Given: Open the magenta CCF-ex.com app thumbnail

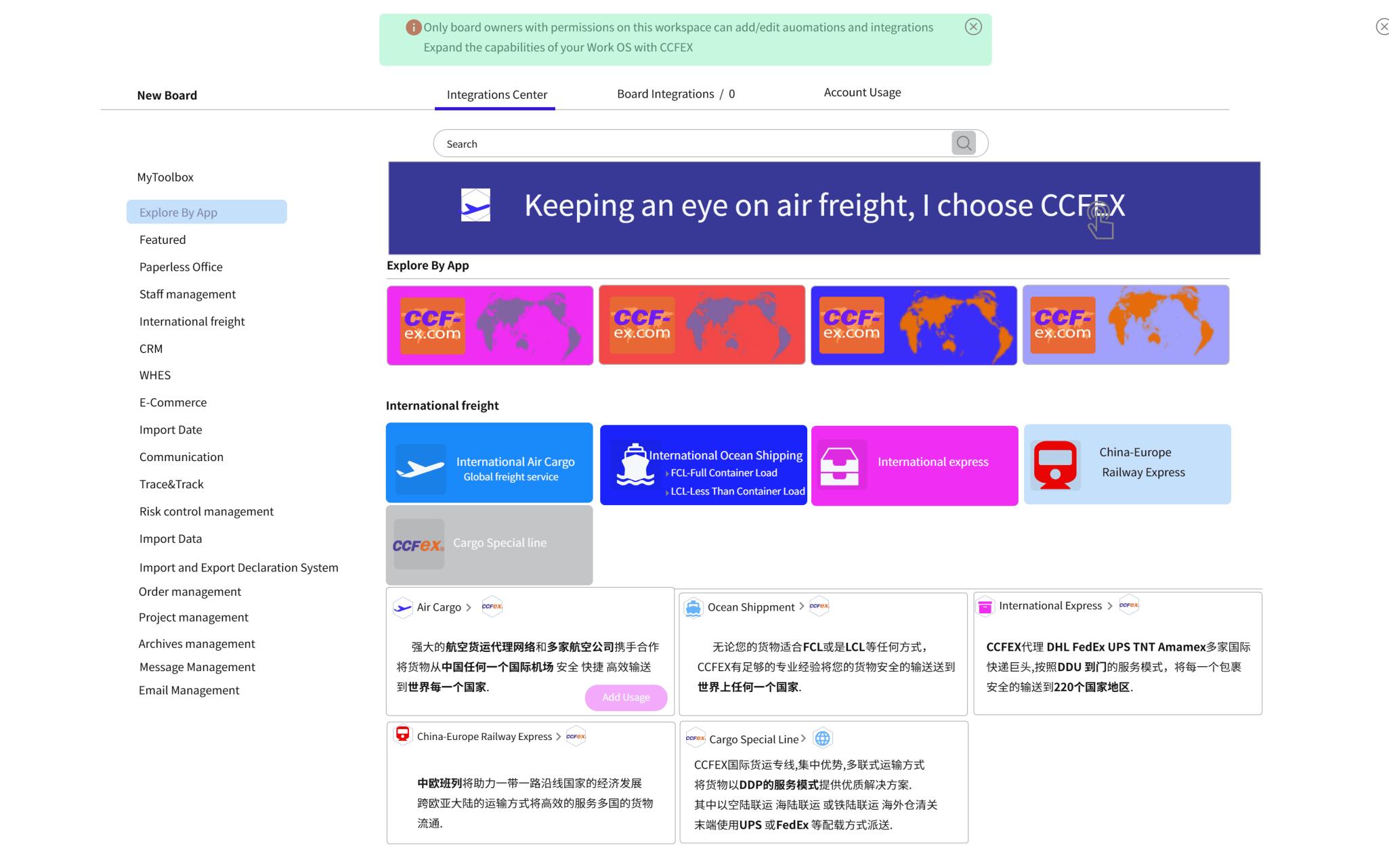Looking at the screenshot, I should (x=490, y=325).
